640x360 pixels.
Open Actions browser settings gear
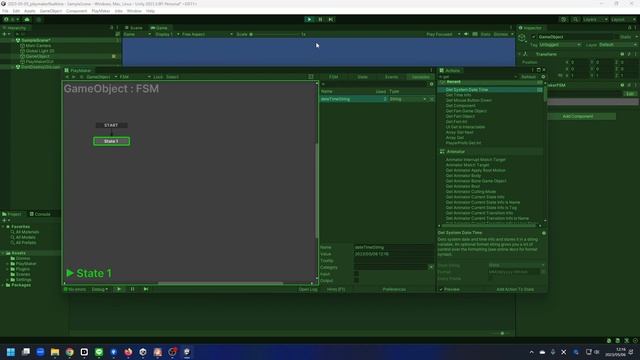point(543,77)
